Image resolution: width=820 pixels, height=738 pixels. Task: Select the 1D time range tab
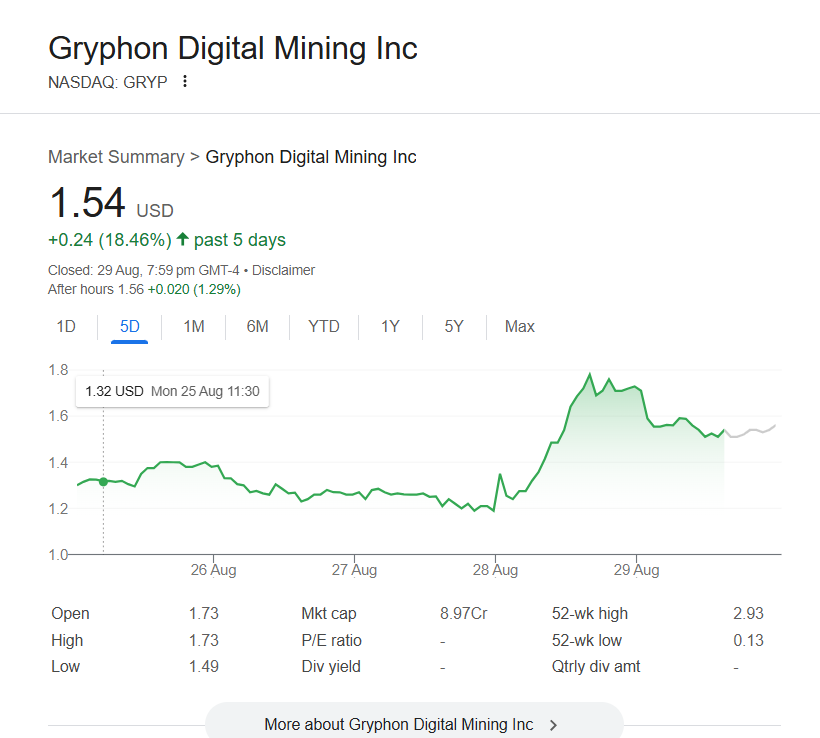pyautogui.click(x=66, y=326)
